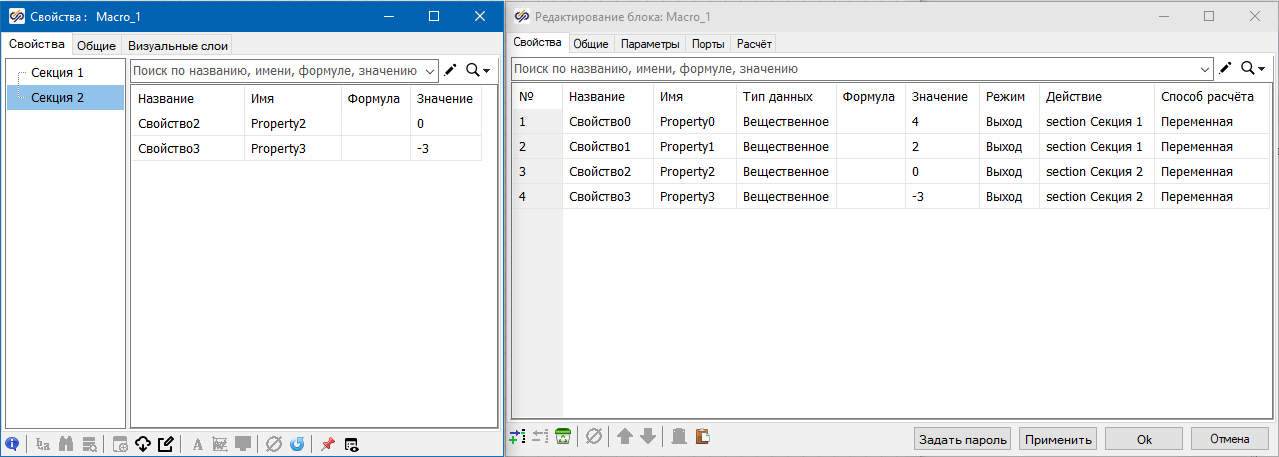
Task: Click the table-with-eye view icon
Action: pos(352,444)
